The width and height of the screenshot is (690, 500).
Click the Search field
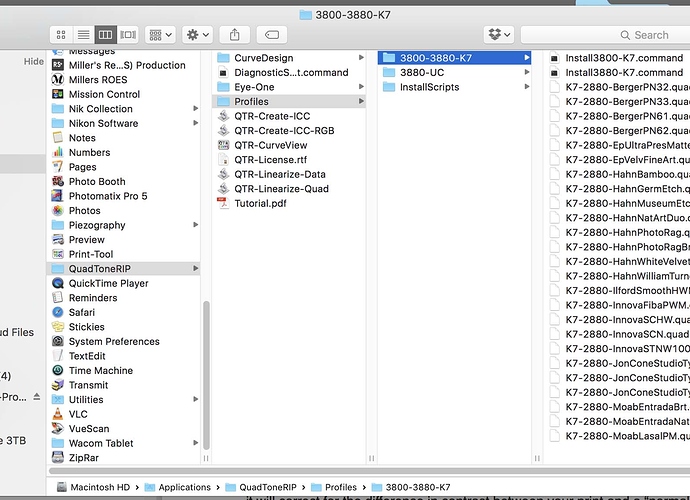605,35
